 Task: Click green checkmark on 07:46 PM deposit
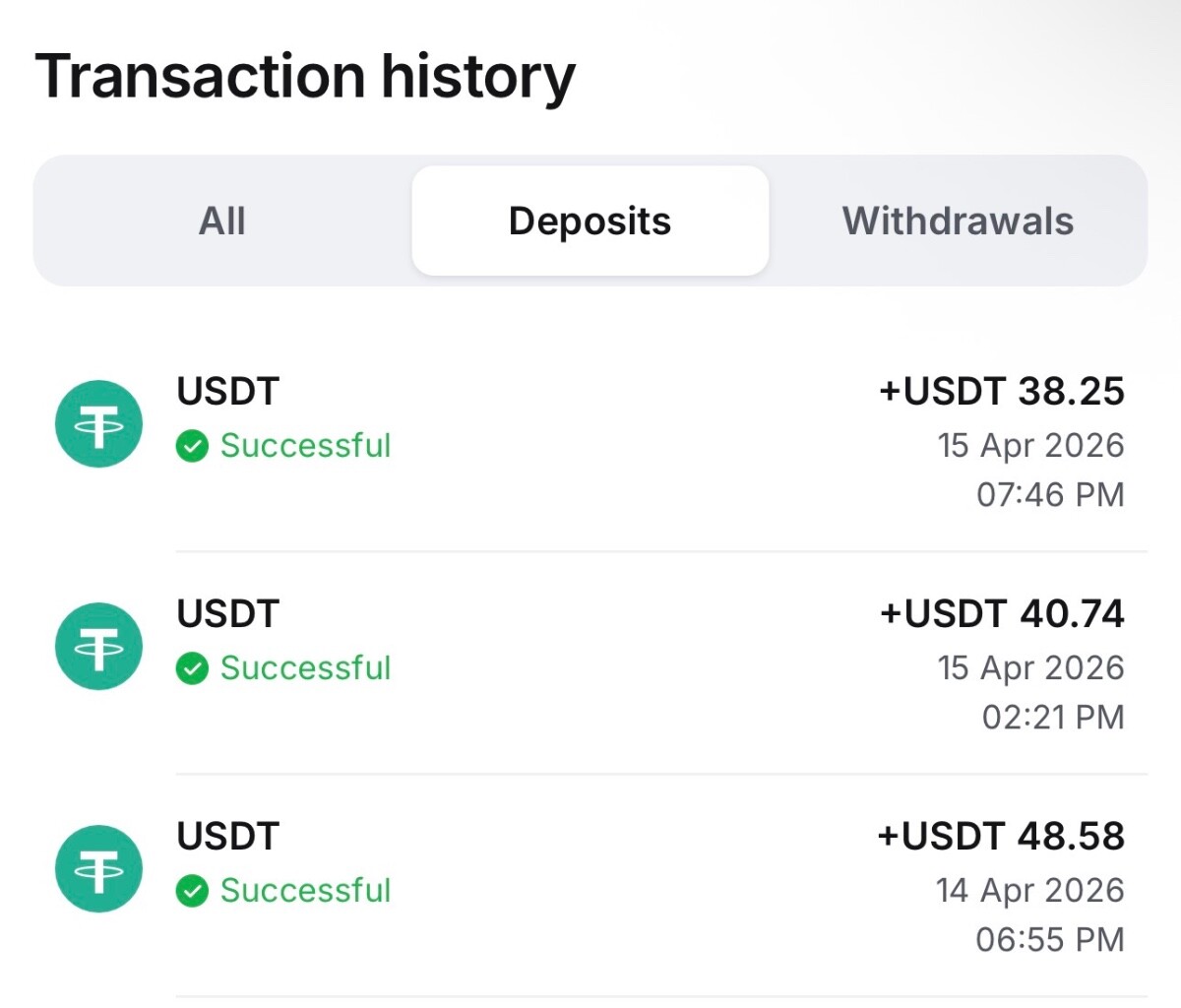192,447
